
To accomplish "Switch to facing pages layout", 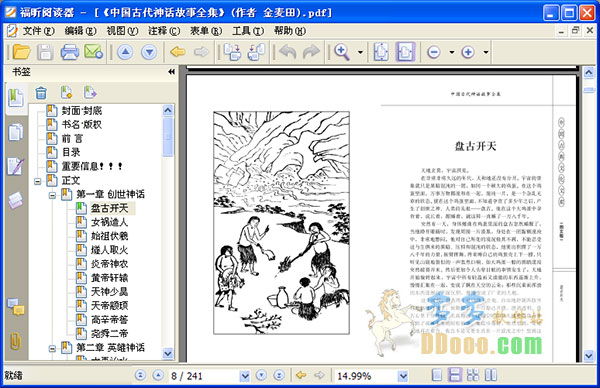I will tap(491, 375).
